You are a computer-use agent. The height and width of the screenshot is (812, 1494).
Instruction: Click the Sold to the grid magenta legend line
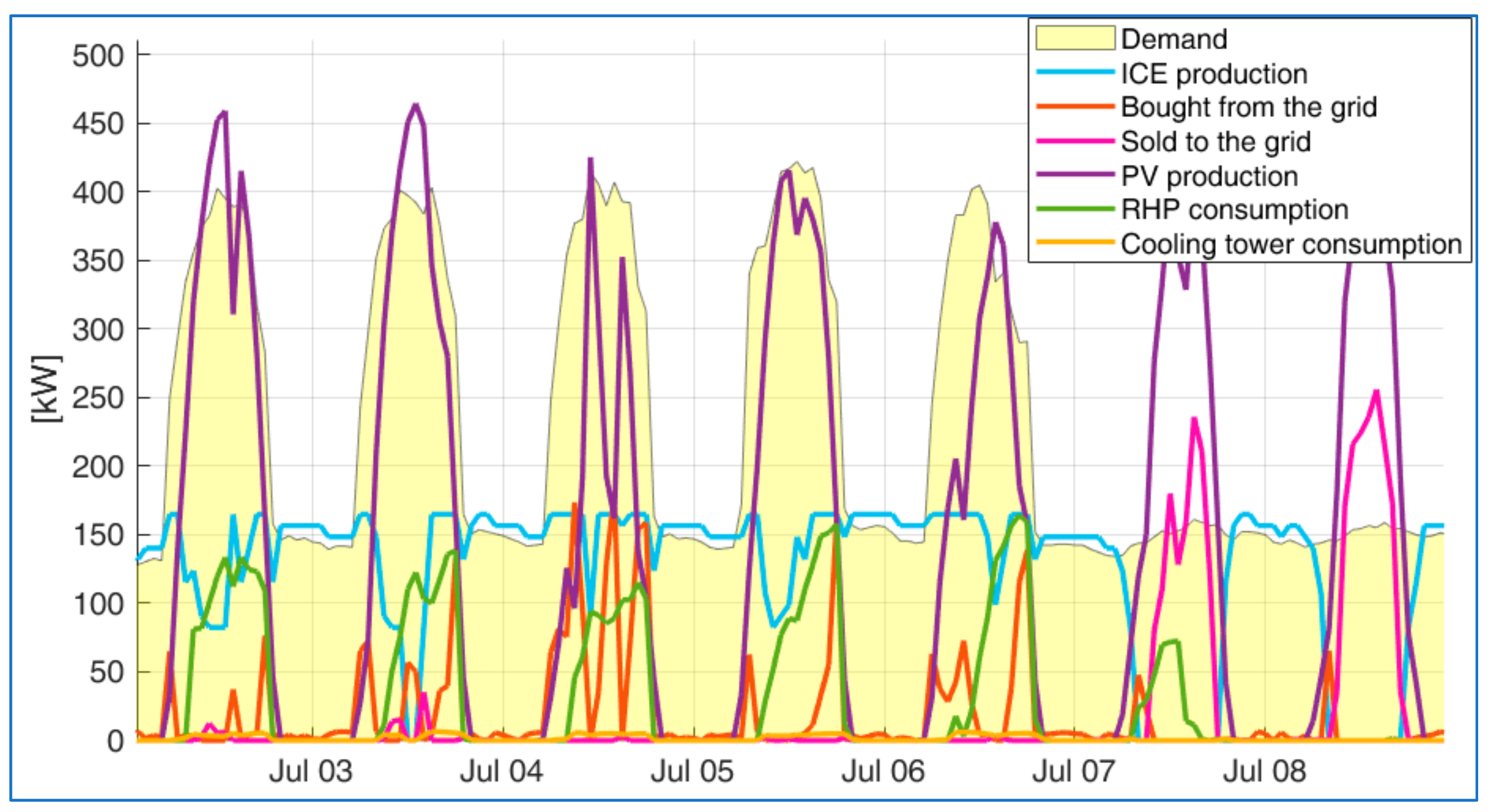(x=1075, y=141)
